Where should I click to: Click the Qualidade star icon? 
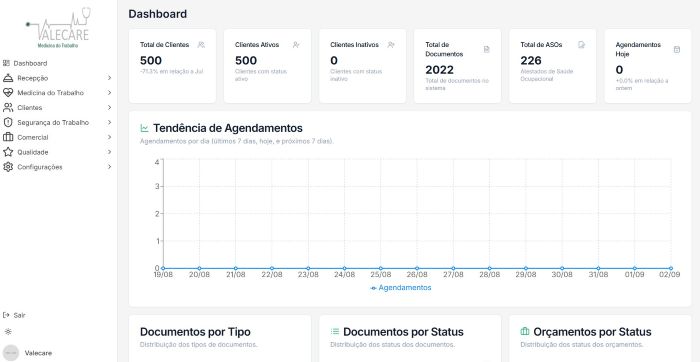click(x=8, y=152)
